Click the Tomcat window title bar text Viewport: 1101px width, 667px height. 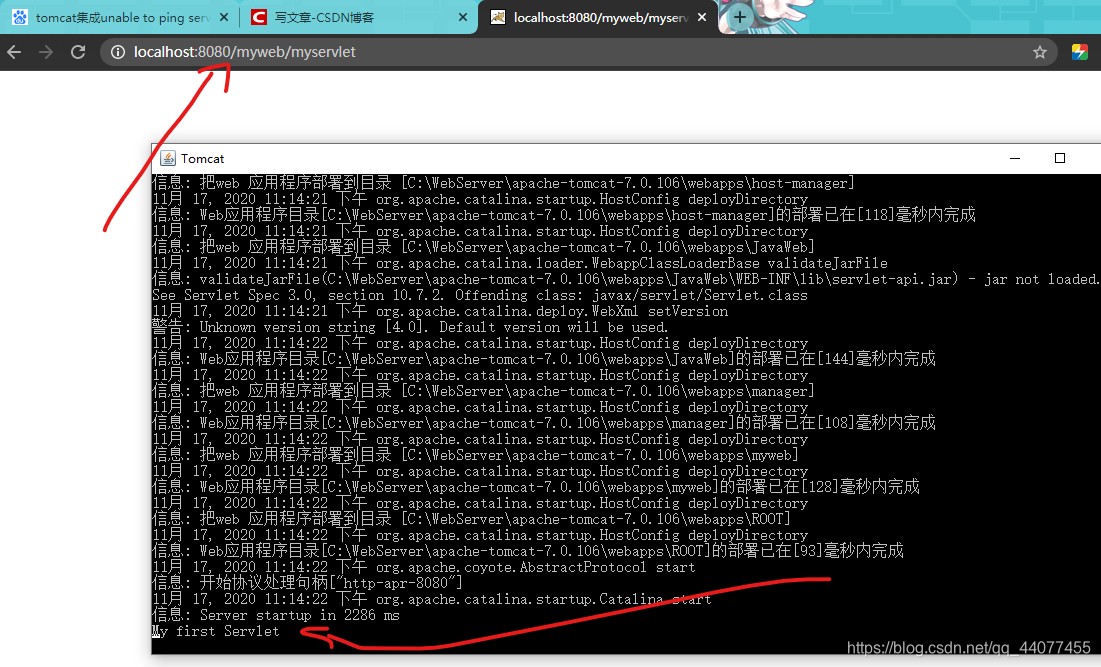[x=202, y=159]
